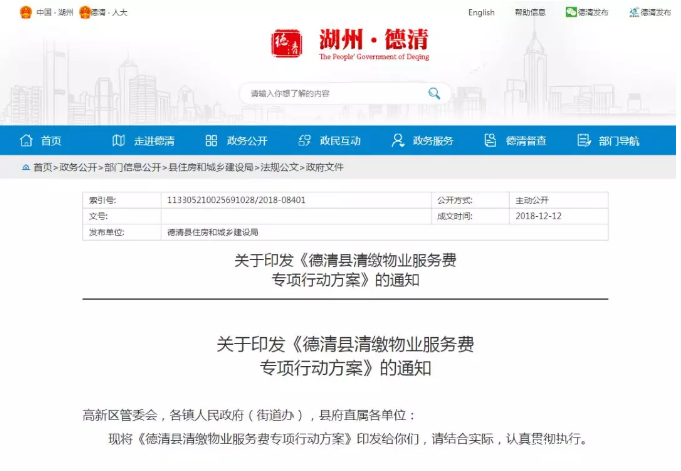Open the 政务服务 menu

(433, 141)
